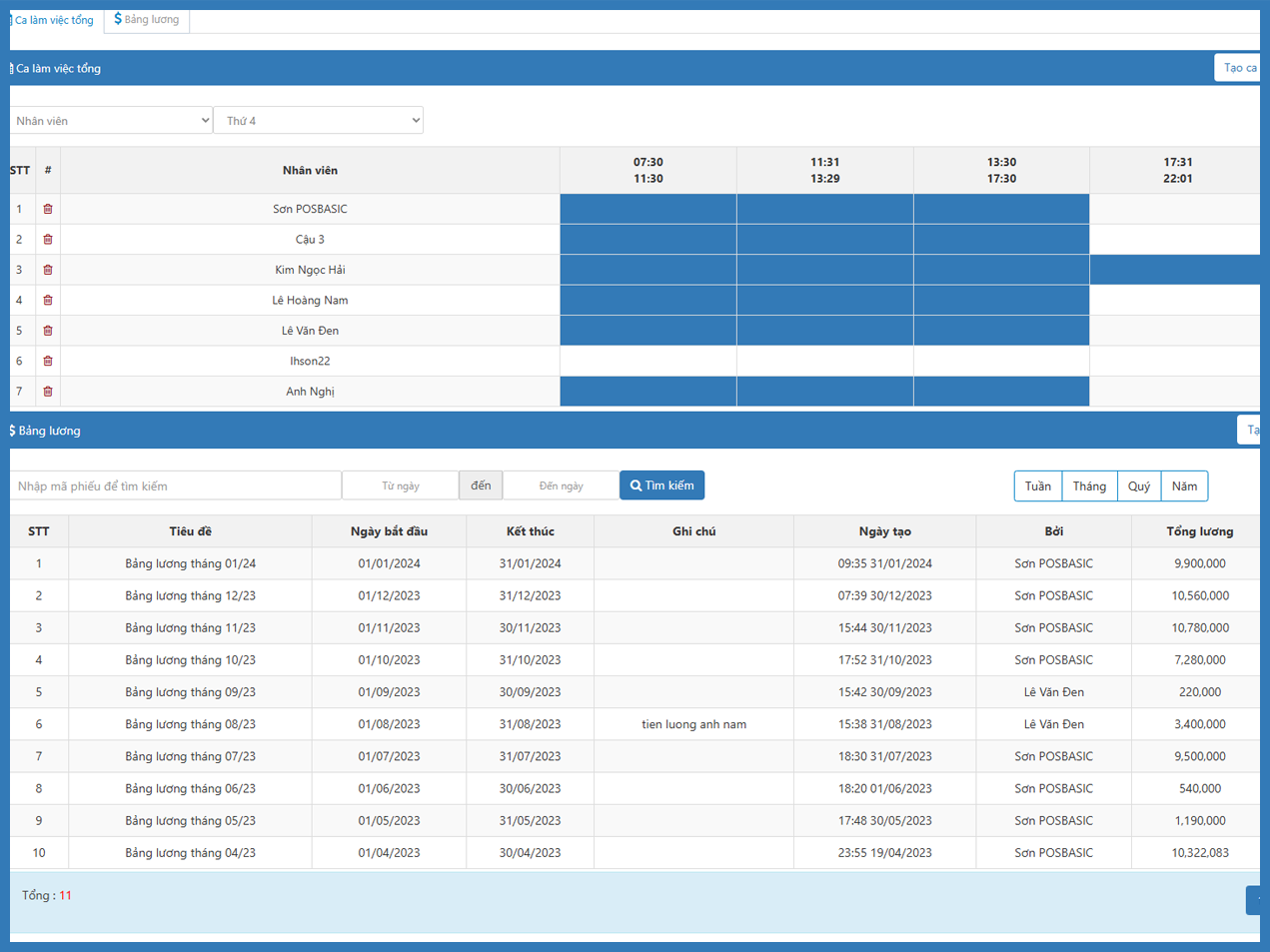Viewport: 1270px width, 952px height.
Task: Click the Tìm kiếm search button
Action: pyautogui.click(x=662, y=485)
